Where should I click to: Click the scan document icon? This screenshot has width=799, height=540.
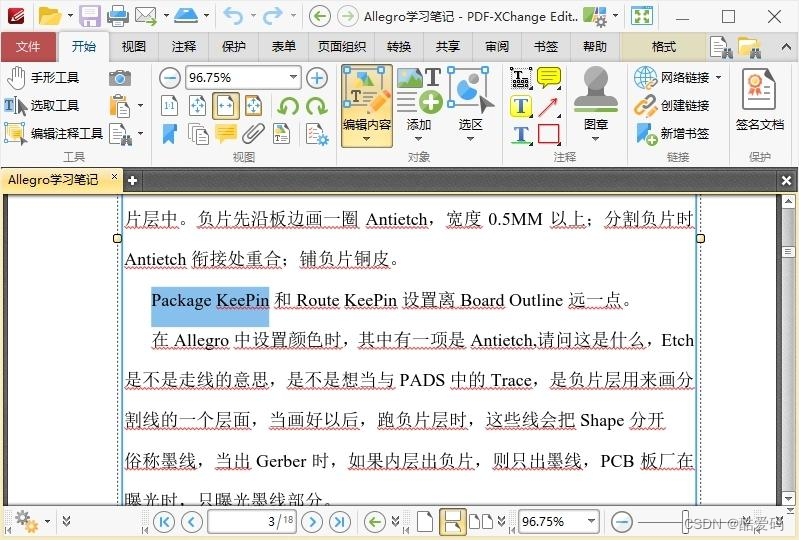click(x=186, y=16)
